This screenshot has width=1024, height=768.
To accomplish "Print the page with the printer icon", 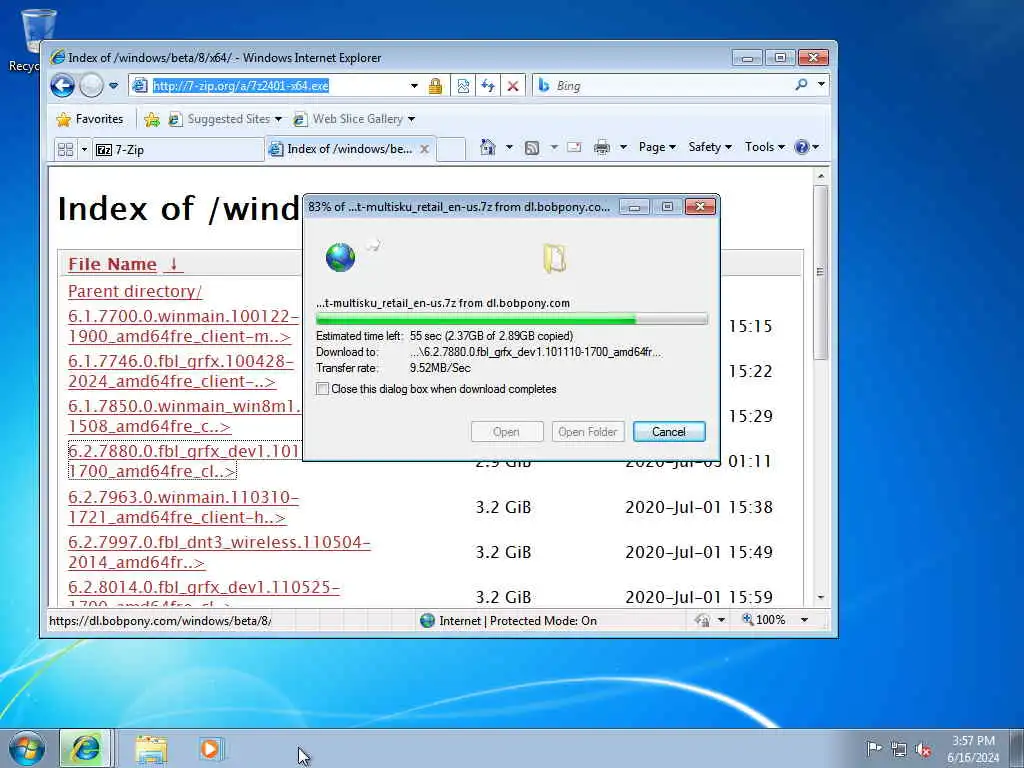I will tap(601, 148).
